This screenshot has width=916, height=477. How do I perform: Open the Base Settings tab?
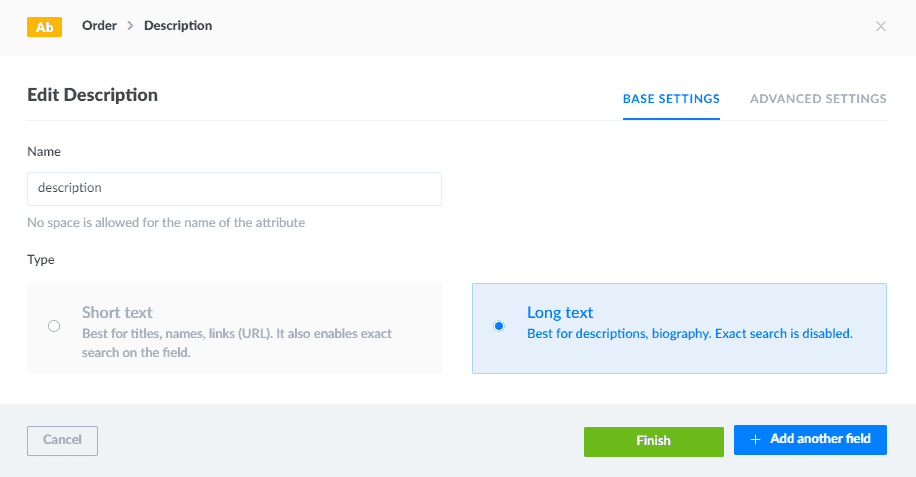671,99
